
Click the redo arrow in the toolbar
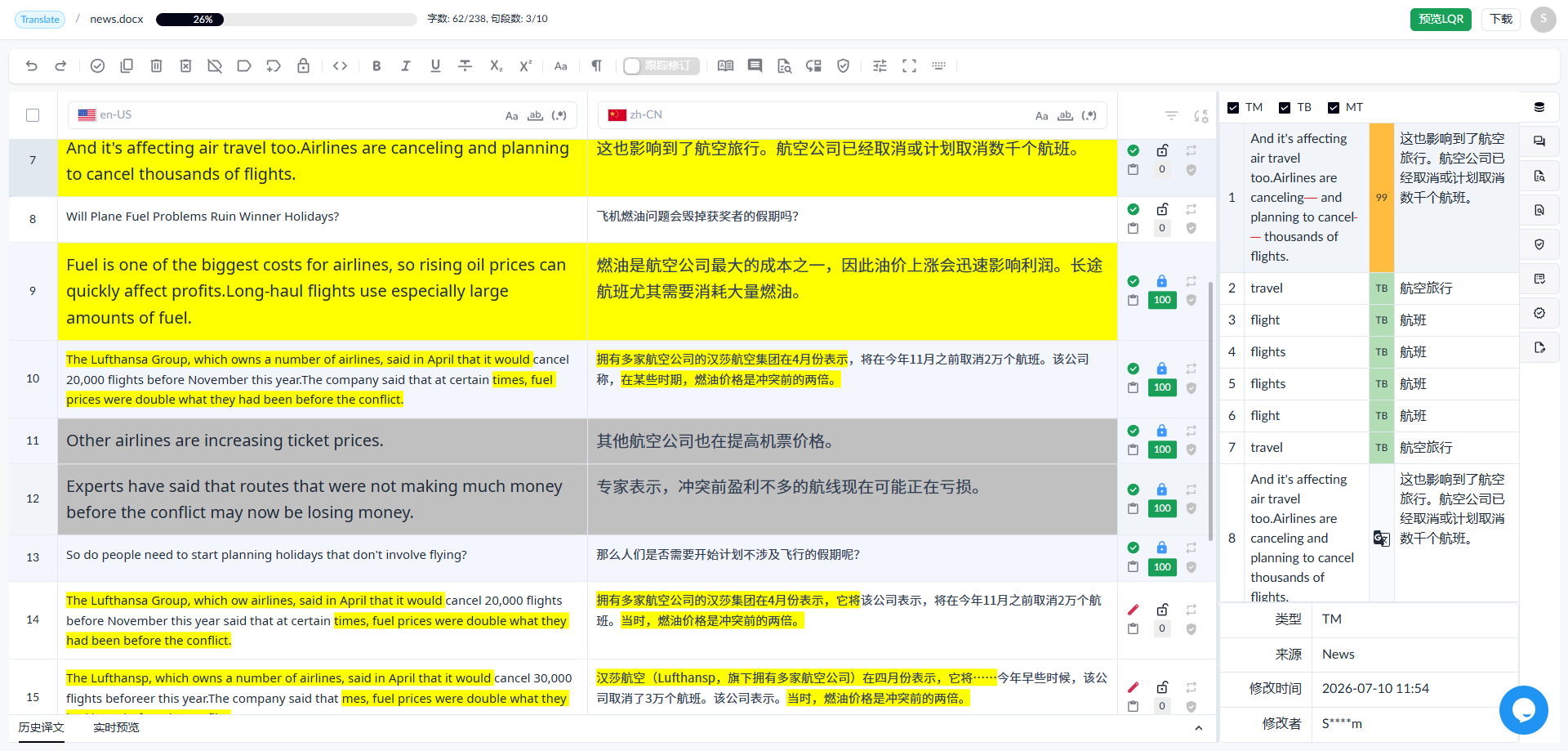pyautogui.click(x=60, y=66)
